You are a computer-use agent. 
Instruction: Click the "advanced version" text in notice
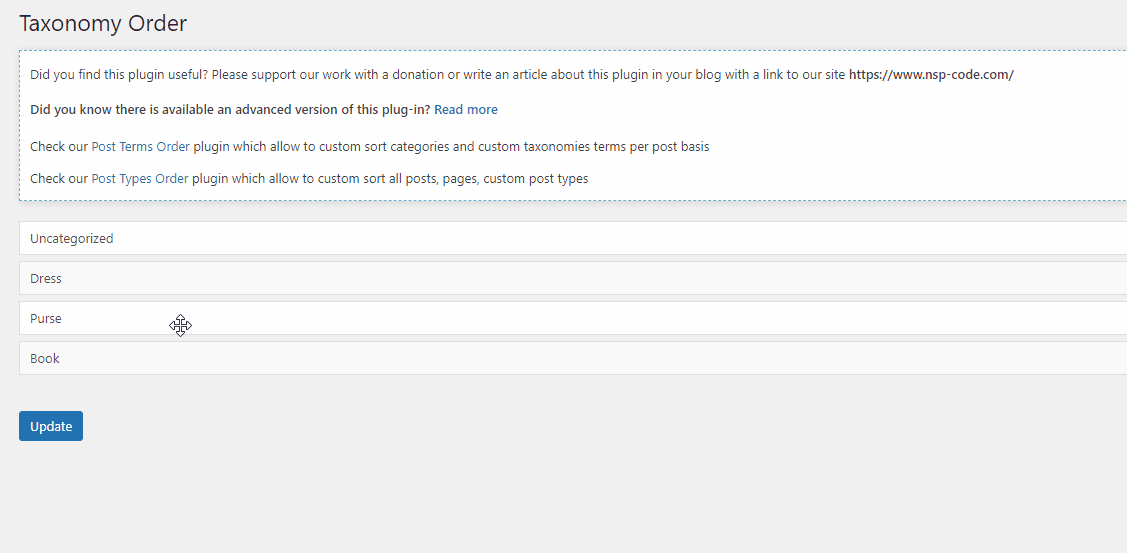tap(292, 110)
